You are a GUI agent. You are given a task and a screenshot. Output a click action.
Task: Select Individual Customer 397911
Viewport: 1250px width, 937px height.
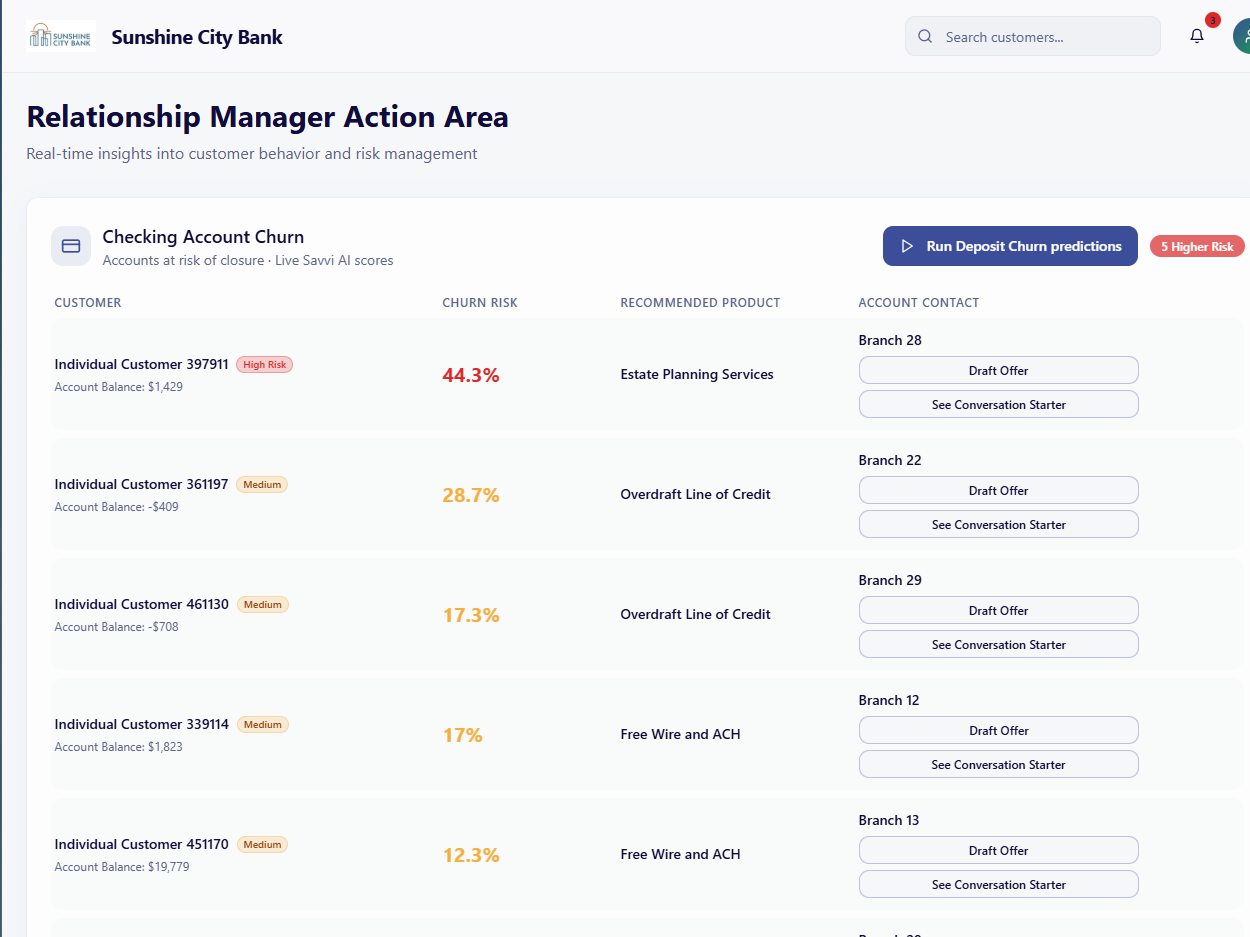[x=141, y=364]
